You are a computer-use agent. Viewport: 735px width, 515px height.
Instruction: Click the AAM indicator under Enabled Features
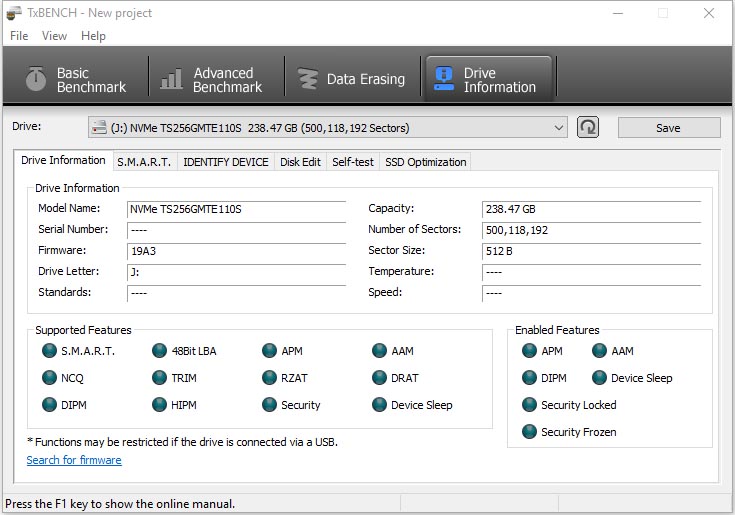point(600,351)
